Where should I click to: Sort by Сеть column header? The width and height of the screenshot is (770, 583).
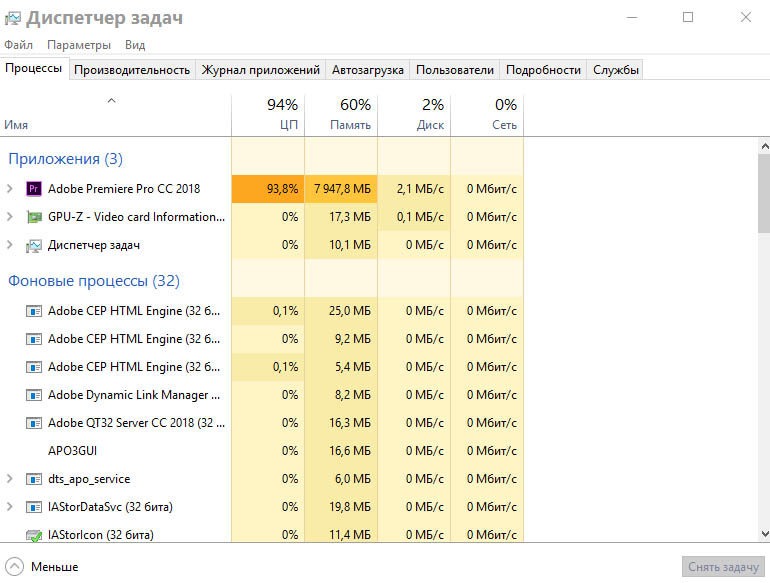click(487, 115)
